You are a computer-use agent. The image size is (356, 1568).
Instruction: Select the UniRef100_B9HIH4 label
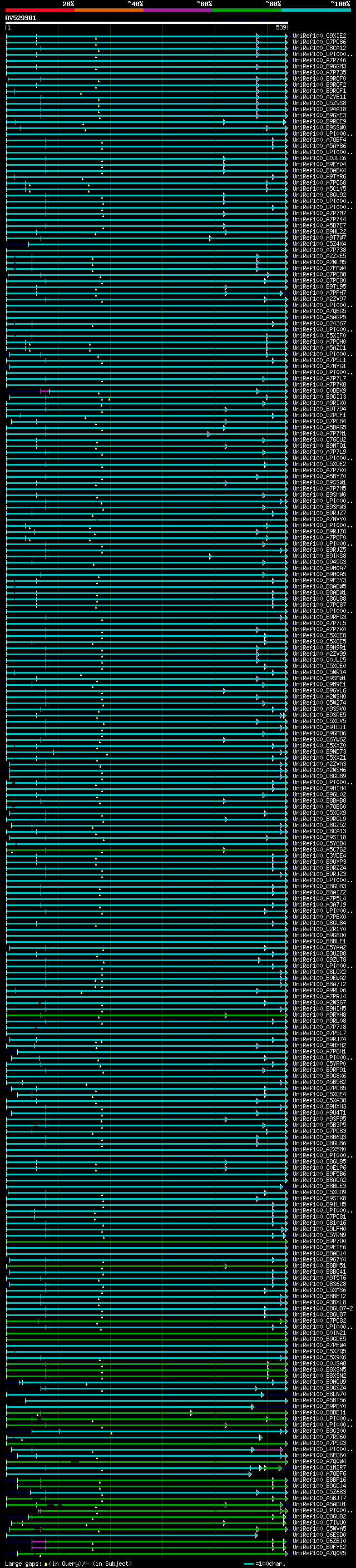pos(319,788)
